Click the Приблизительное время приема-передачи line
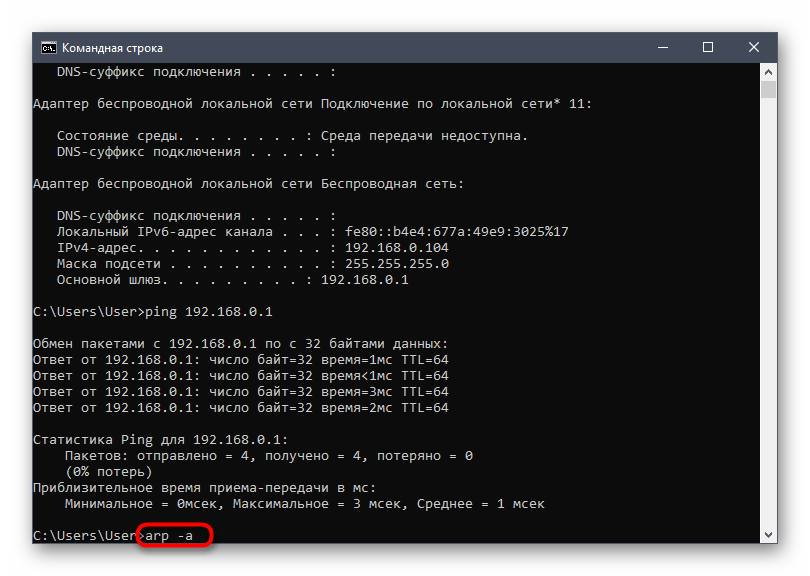810x576 pixels. point(205,488)
